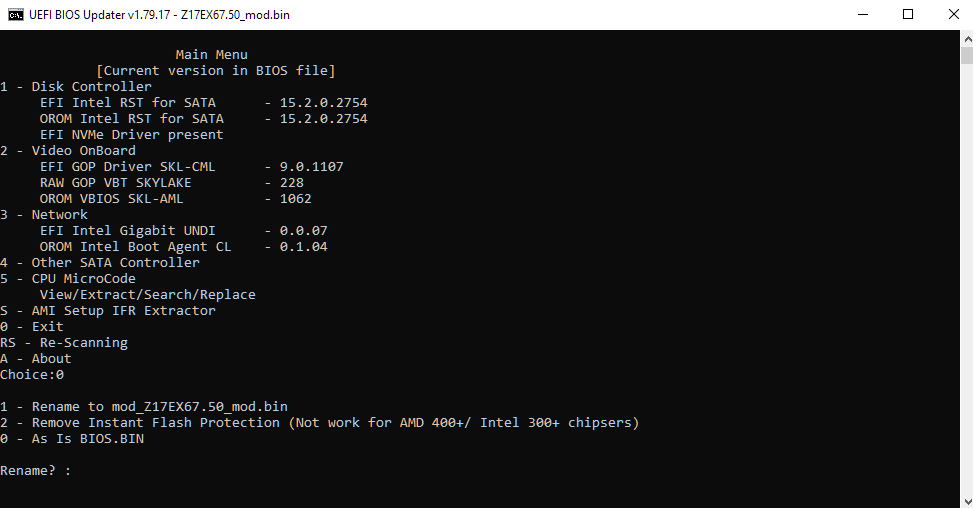Click 'OROM VBIOS SKL-AML' text
Viewport: 973px width, 508px height.
pyautogui.click(x=112, y=198)
